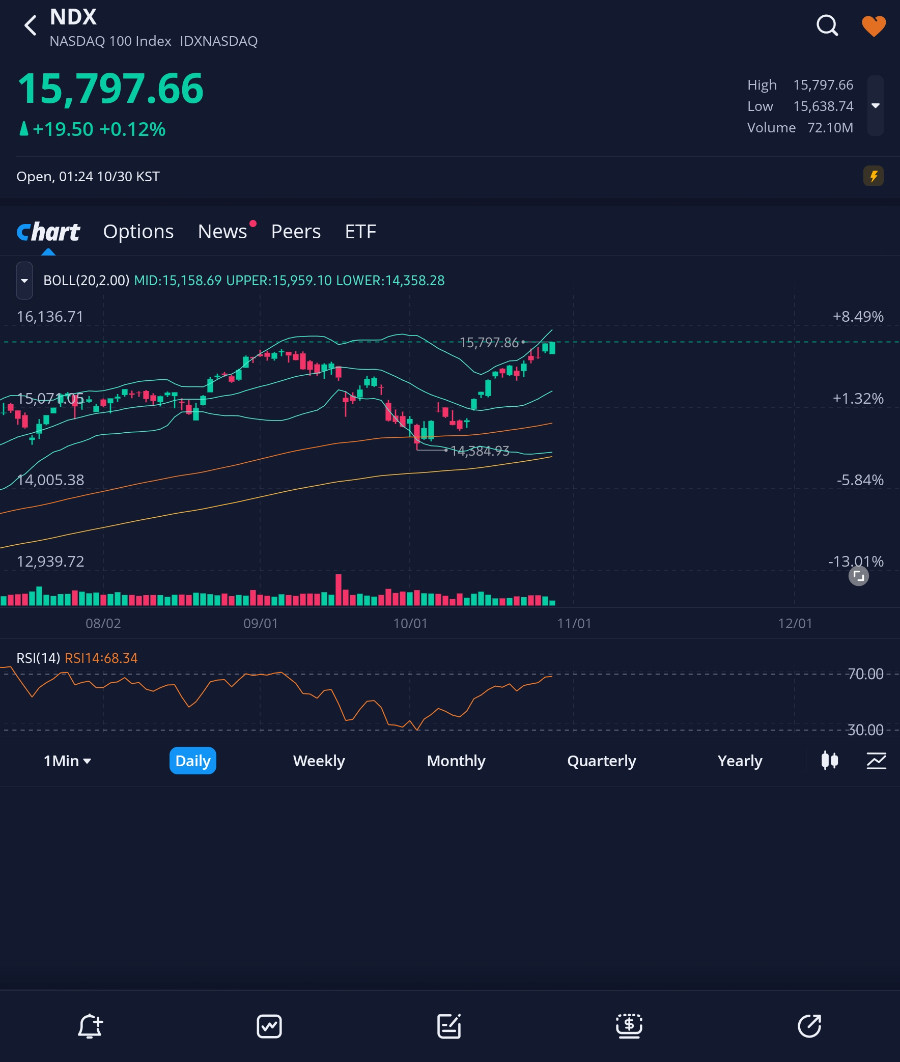Click the Volume 72.10M stat

[800, 127]
